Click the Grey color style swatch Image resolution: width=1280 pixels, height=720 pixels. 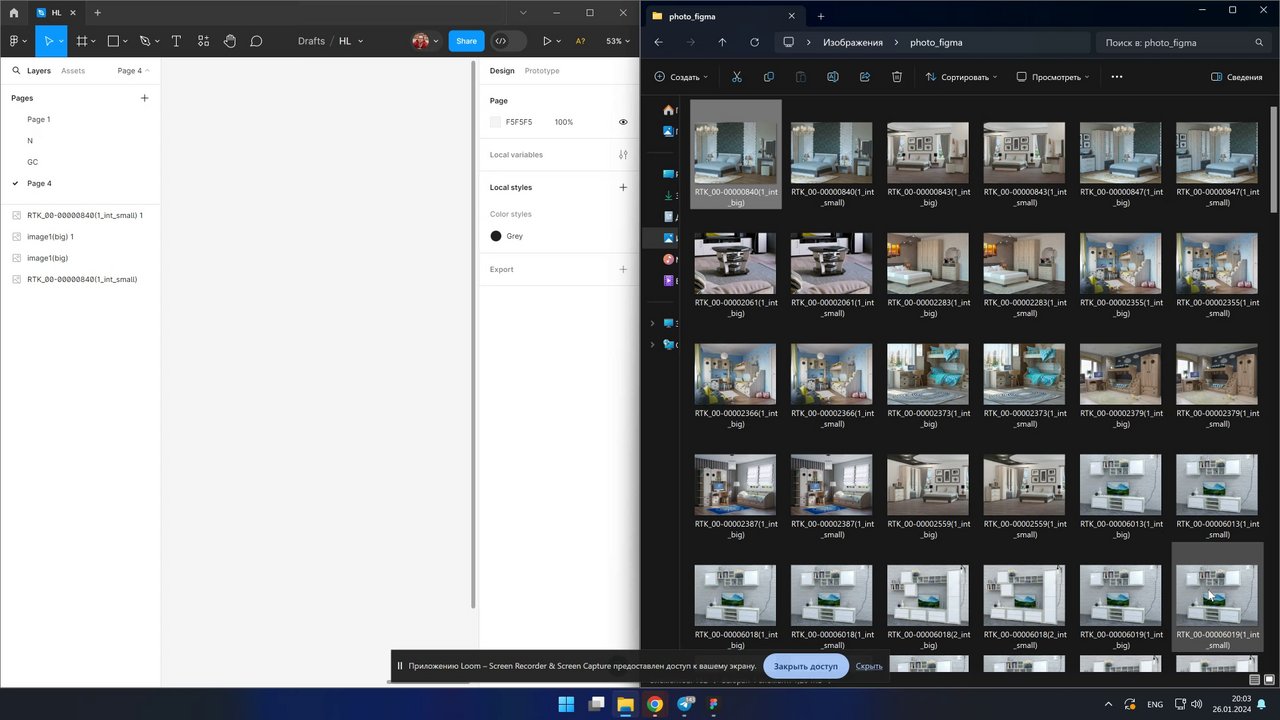coord(496,236)
